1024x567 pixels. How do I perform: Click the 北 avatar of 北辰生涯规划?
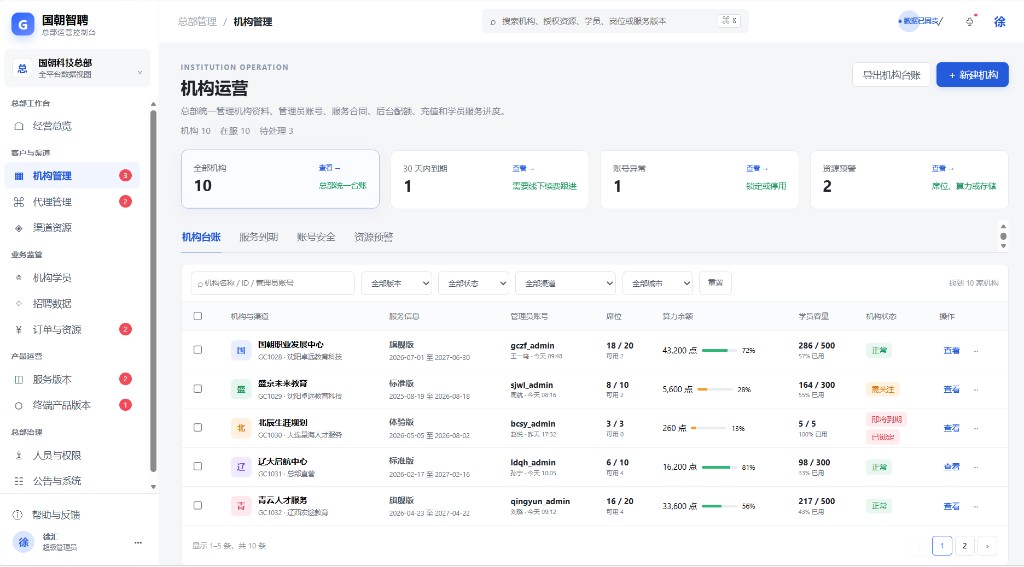(241, 428)
